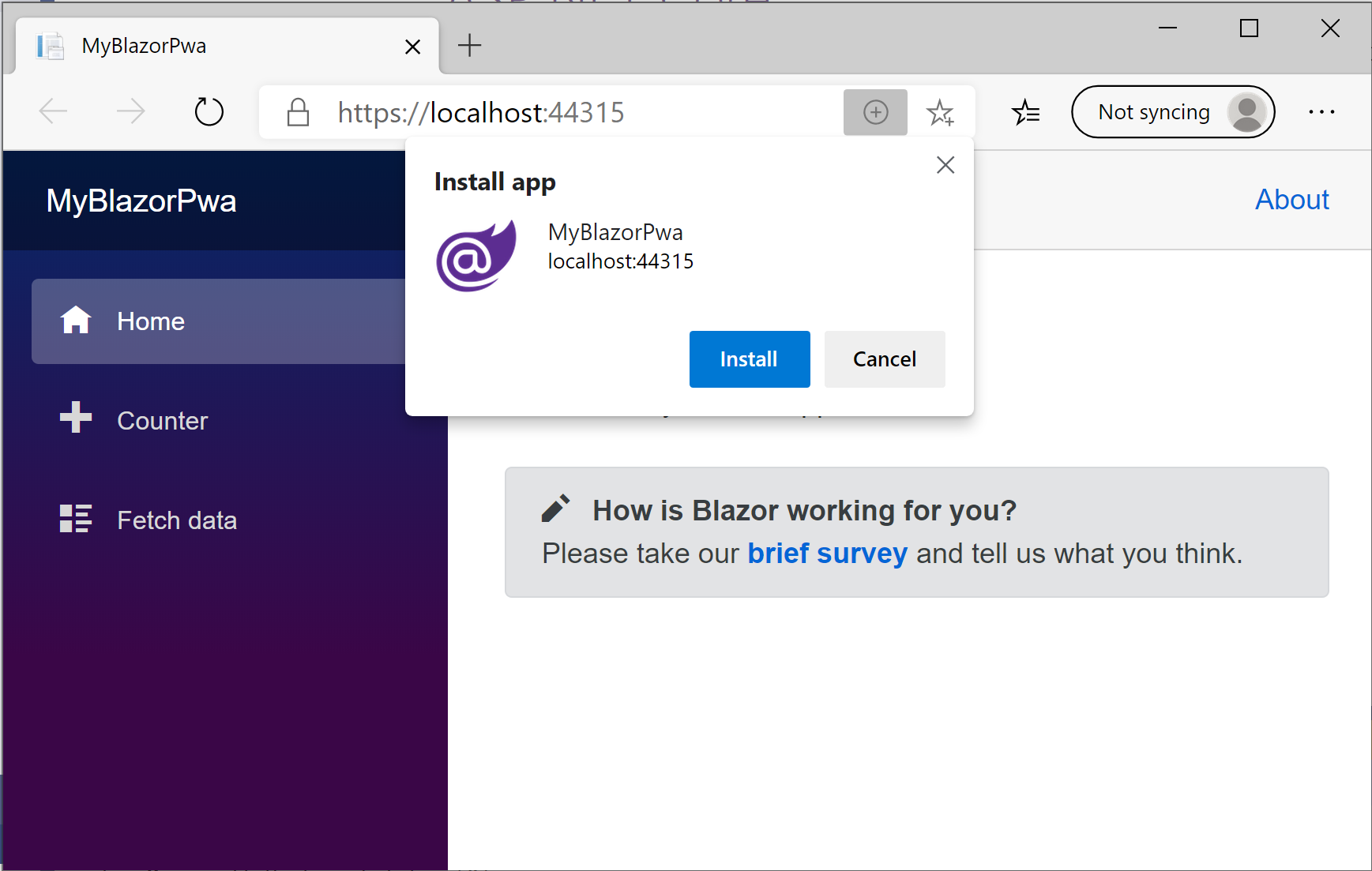
Task: Toggle the Not syncing profile button
Action: pyautogui.click(x=1172, y=111)
